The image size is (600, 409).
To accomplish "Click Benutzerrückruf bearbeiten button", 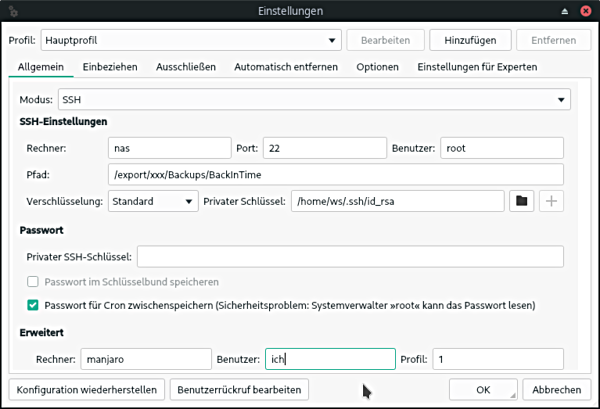I will pos(238,389).
